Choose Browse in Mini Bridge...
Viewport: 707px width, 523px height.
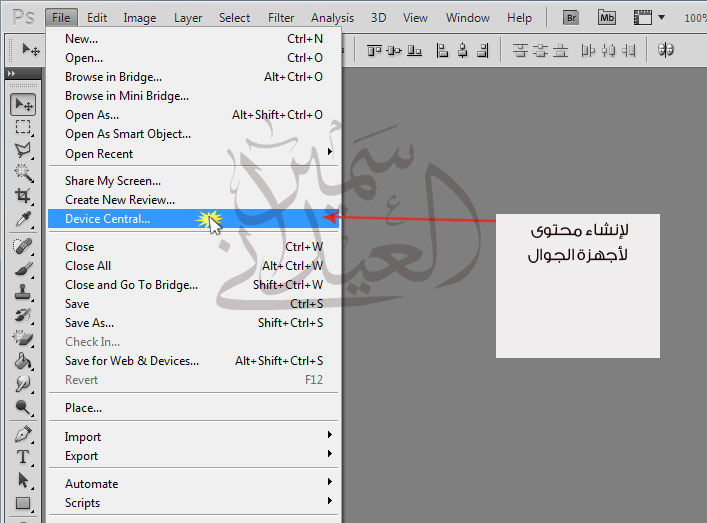coord(193,96)
